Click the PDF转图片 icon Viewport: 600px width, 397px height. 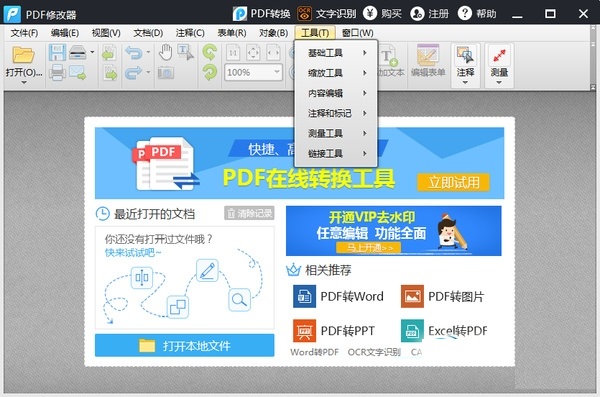(412, 296)
